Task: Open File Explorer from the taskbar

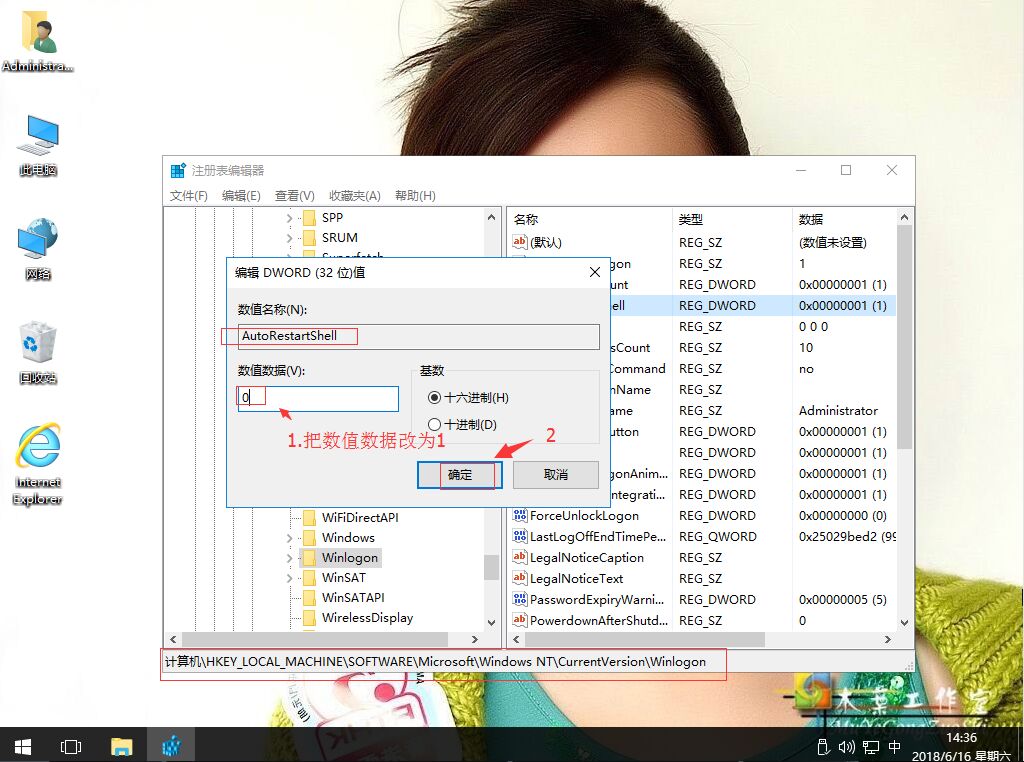Action: pos(122,746)
